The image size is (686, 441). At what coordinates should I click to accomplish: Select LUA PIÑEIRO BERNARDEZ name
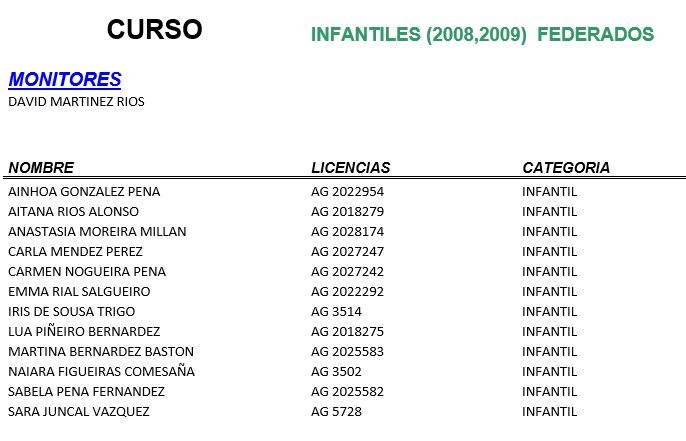(84, 332)
